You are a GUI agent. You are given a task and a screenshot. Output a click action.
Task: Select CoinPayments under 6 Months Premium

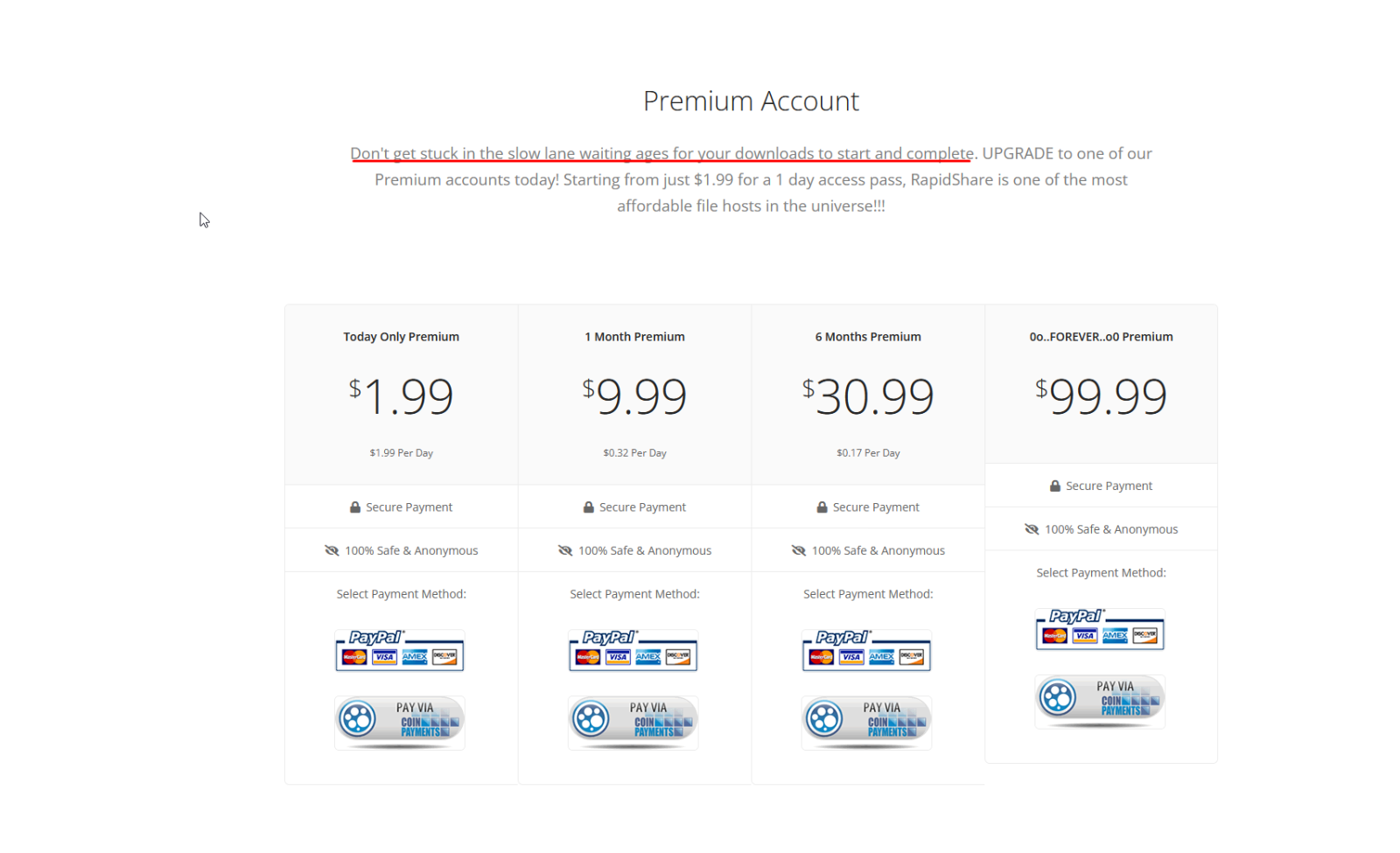tap(866, 723)
